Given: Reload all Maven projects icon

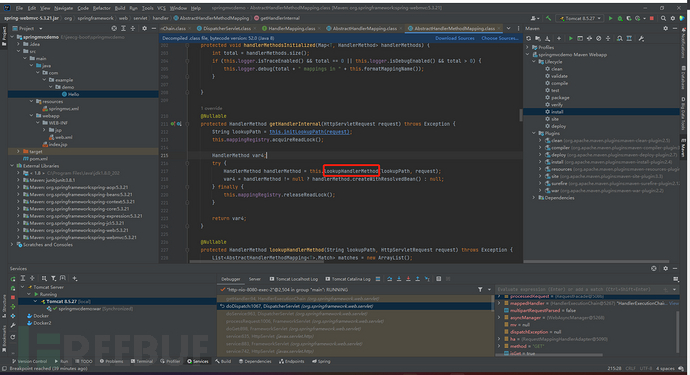Looking at the screenshot, I should 529,39.
